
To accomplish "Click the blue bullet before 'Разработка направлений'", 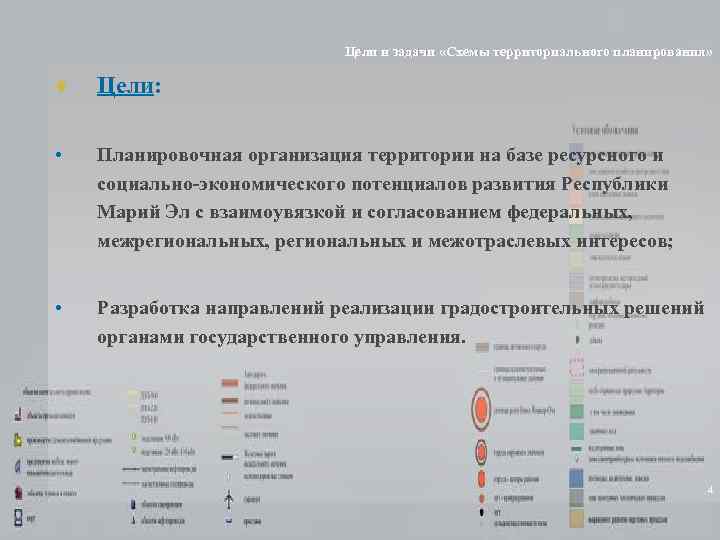I will (58, 307).
